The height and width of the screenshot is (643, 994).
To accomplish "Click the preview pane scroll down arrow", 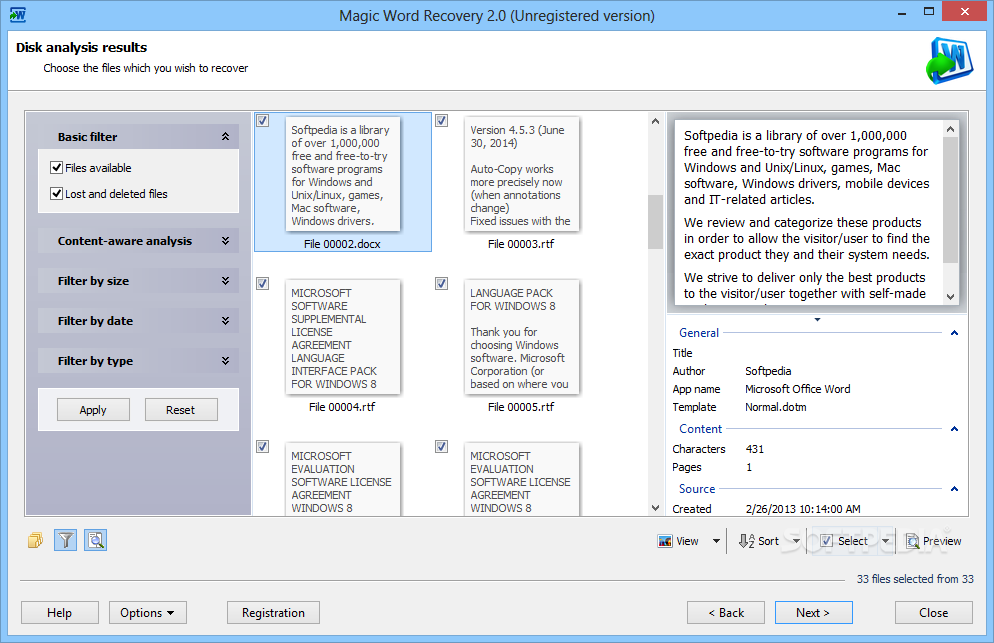I will point(950,296).
